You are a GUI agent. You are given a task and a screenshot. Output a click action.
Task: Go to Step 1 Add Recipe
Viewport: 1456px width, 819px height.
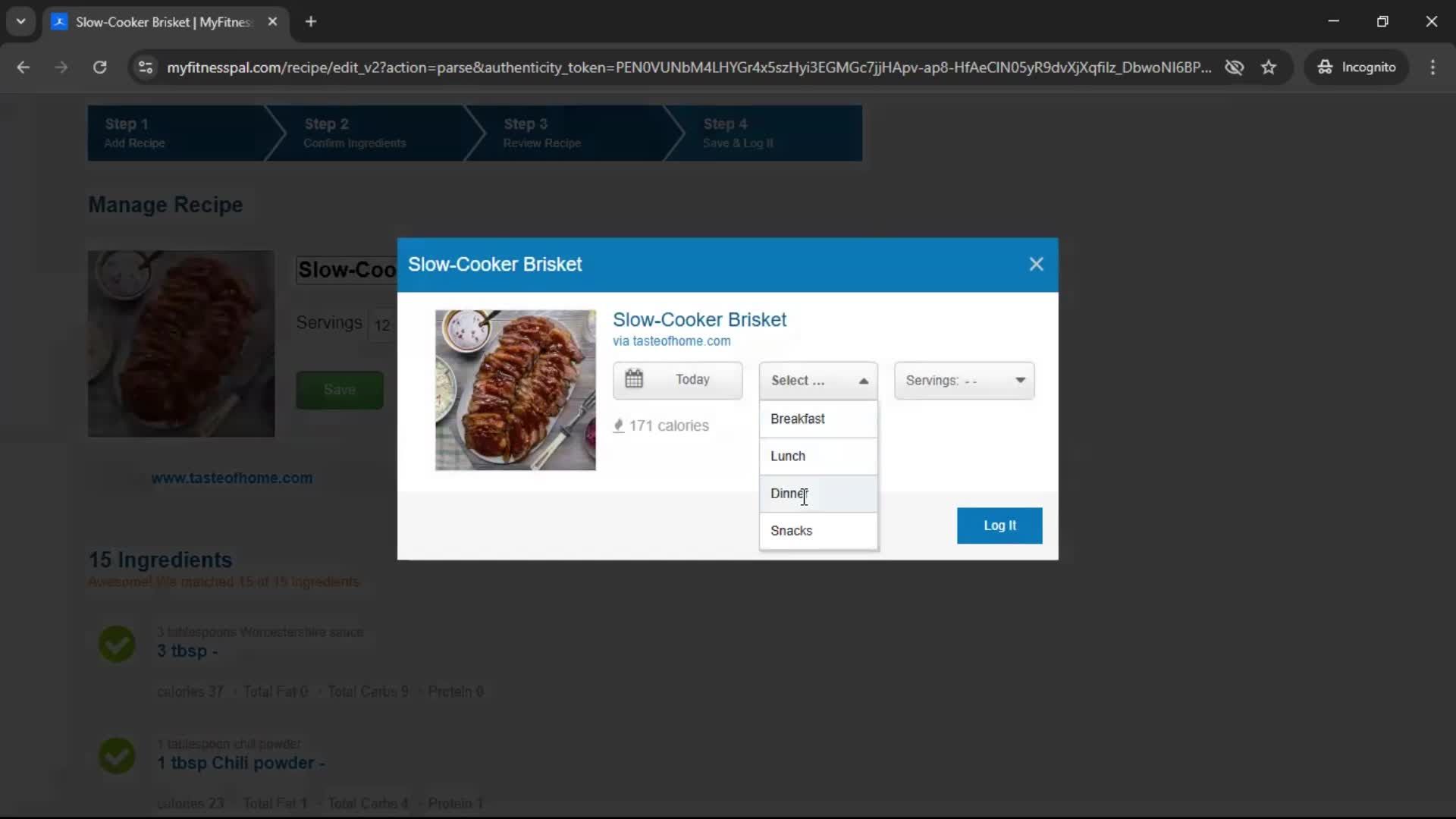(x=175, y=133)
